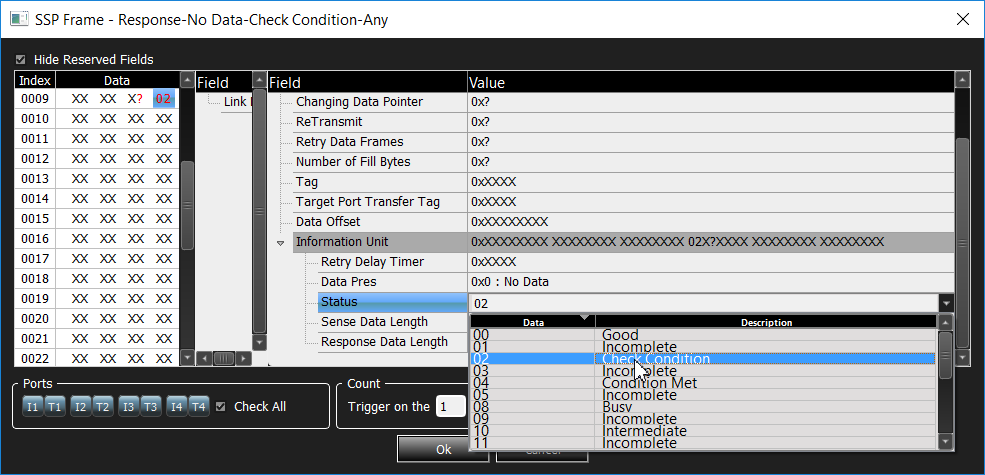Select 04 Condition Met option
The width and height of the screenshot is (985, 475).
(702, 383)
